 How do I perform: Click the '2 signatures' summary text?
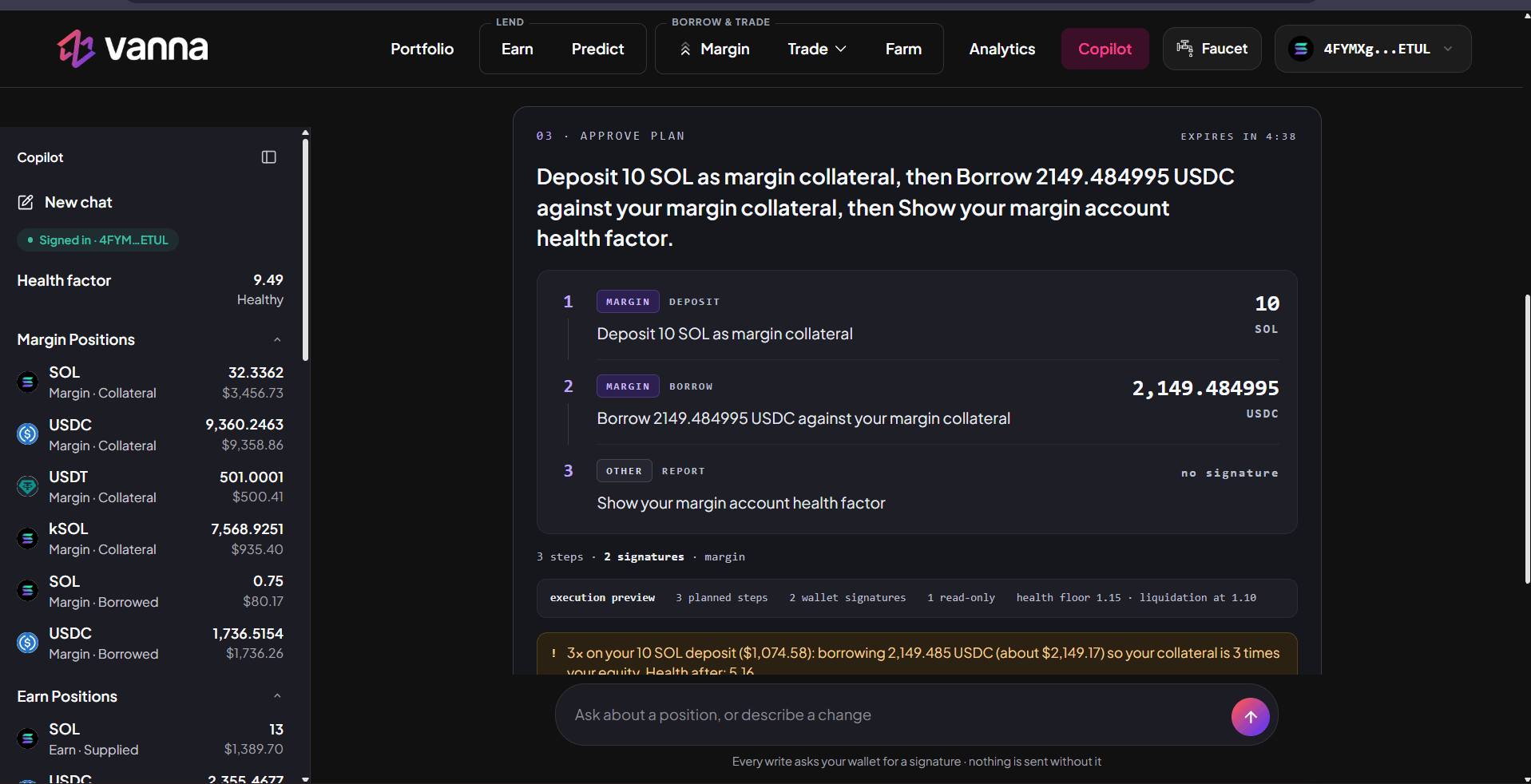coord(644,557)
